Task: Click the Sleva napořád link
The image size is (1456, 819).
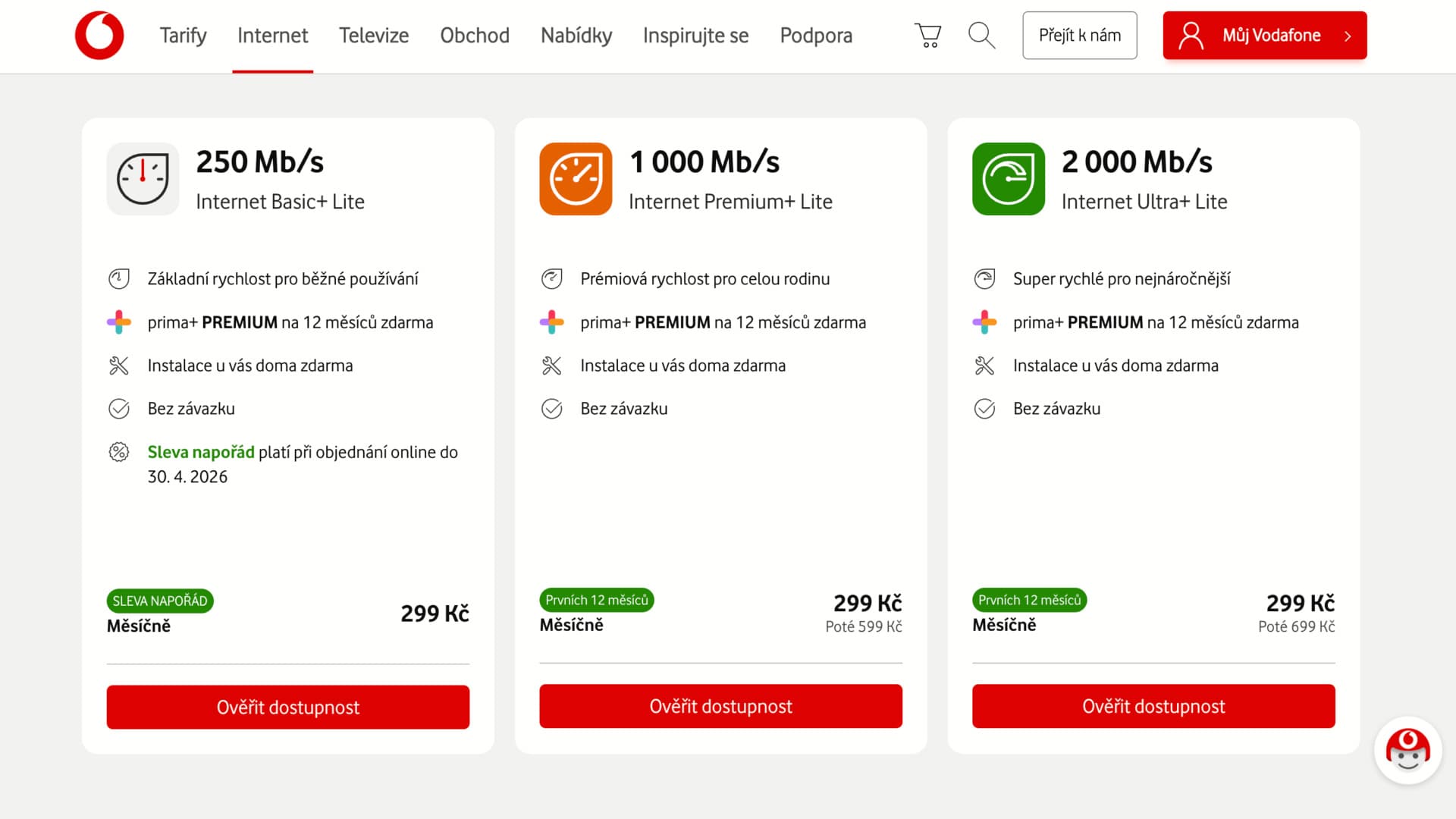Action: click(199, 452)
